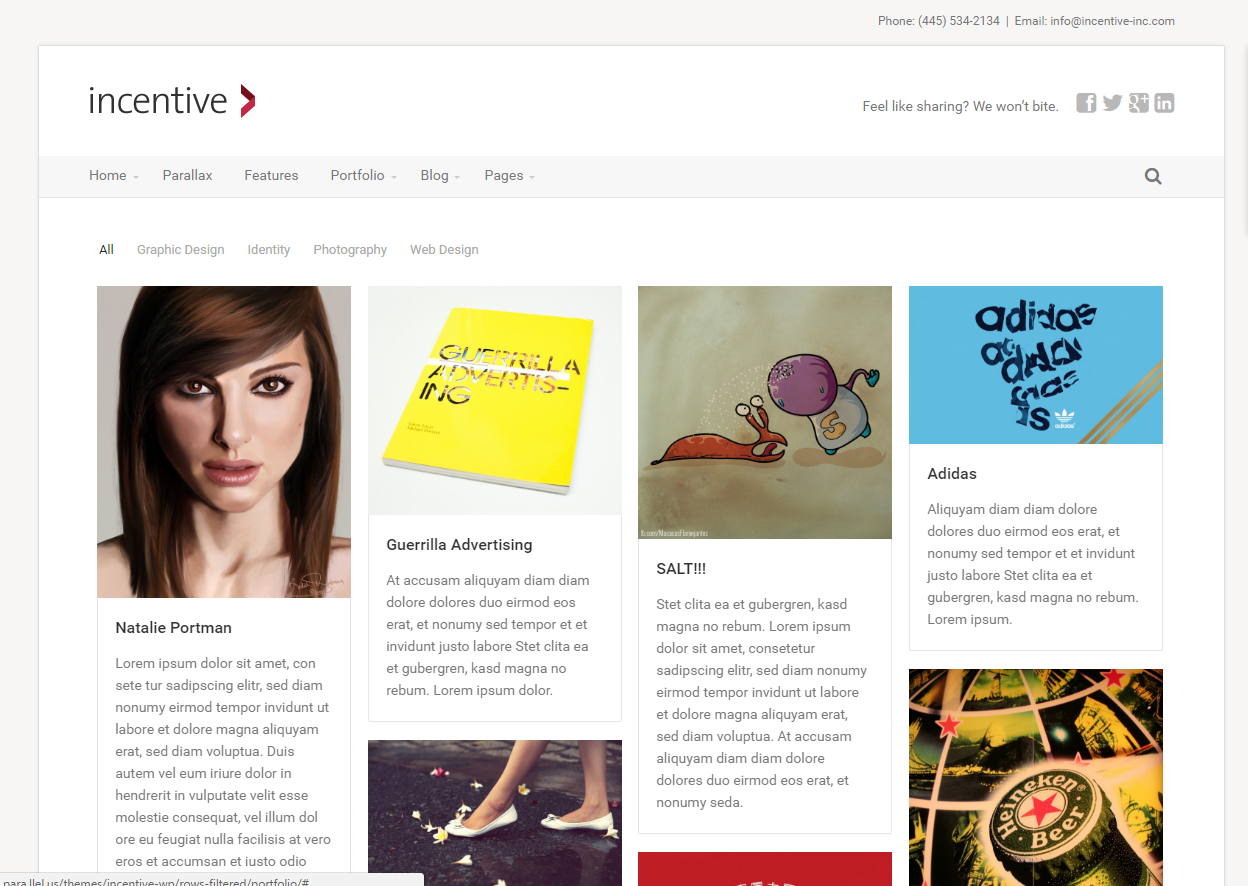Open the Google Plus social icon
This screenshot has height=886, width=1248.
[1138, 103]
